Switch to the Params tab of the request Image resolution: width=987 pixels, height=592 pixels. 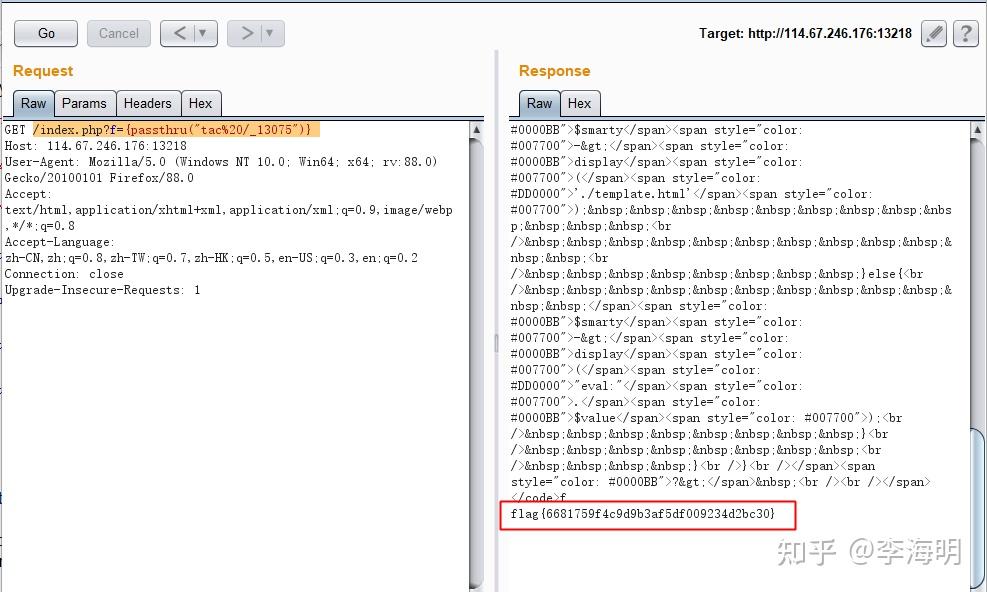pyautogui.click(x=85, y=103)
